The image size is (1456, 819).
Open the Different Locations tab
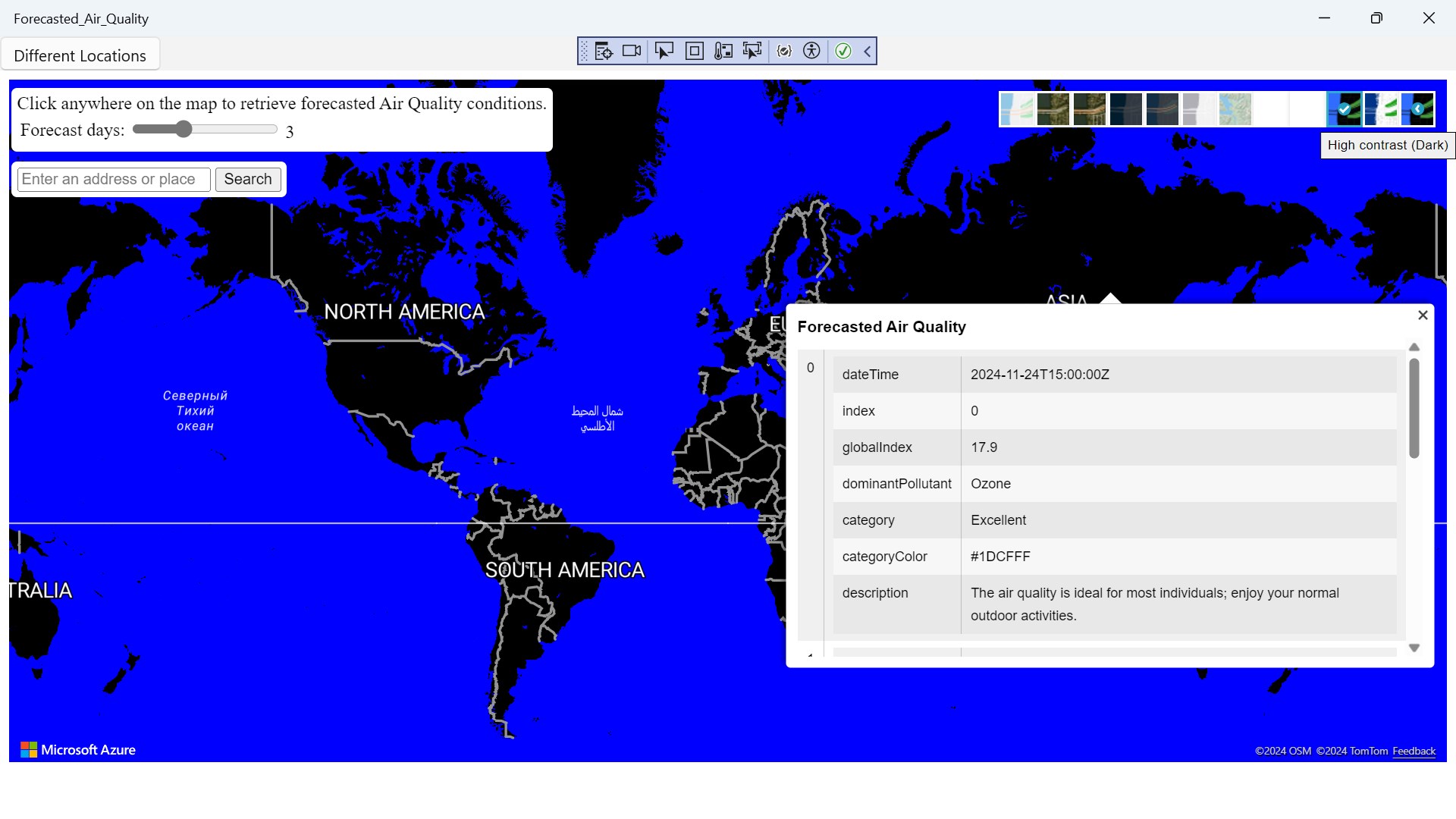(80, 55)
